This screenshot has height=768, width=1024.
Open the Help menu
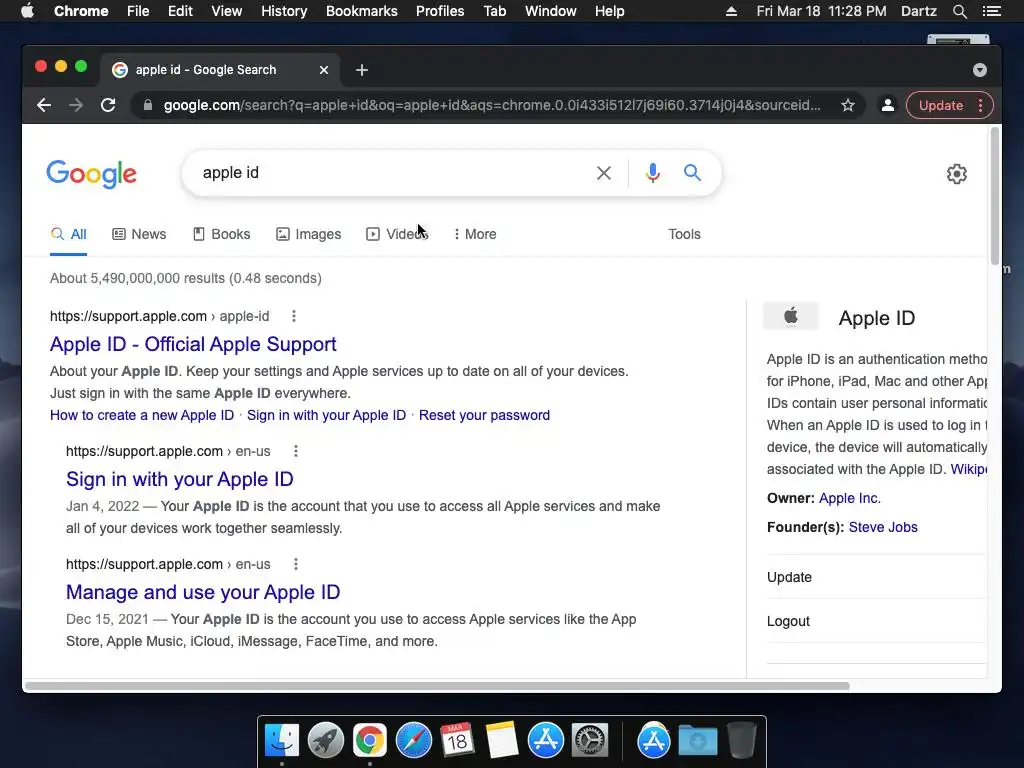609,11
